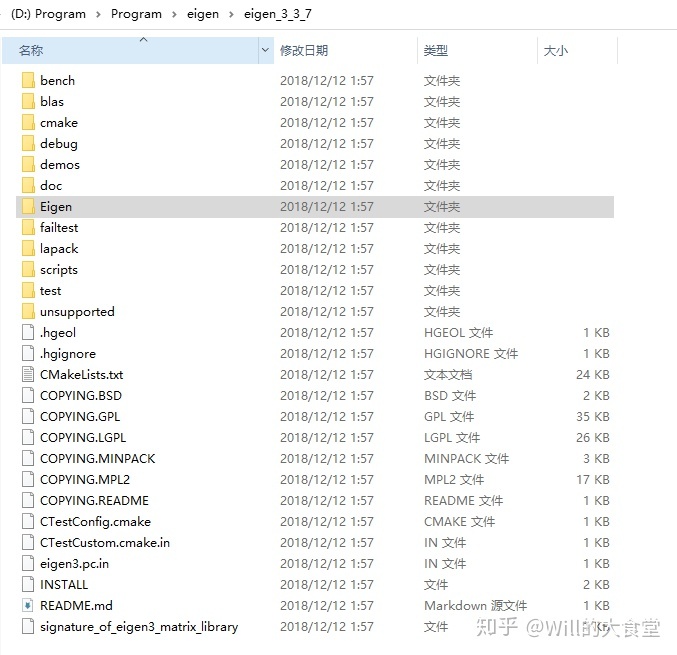Select the cmake folder icon
The image size is (677, 655).
(28, 123)
